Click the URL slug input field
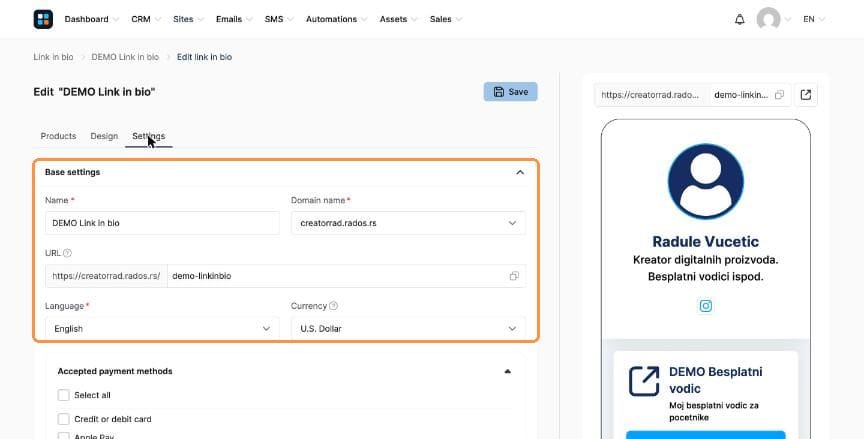The image size is (864, 439). point(346,276)
